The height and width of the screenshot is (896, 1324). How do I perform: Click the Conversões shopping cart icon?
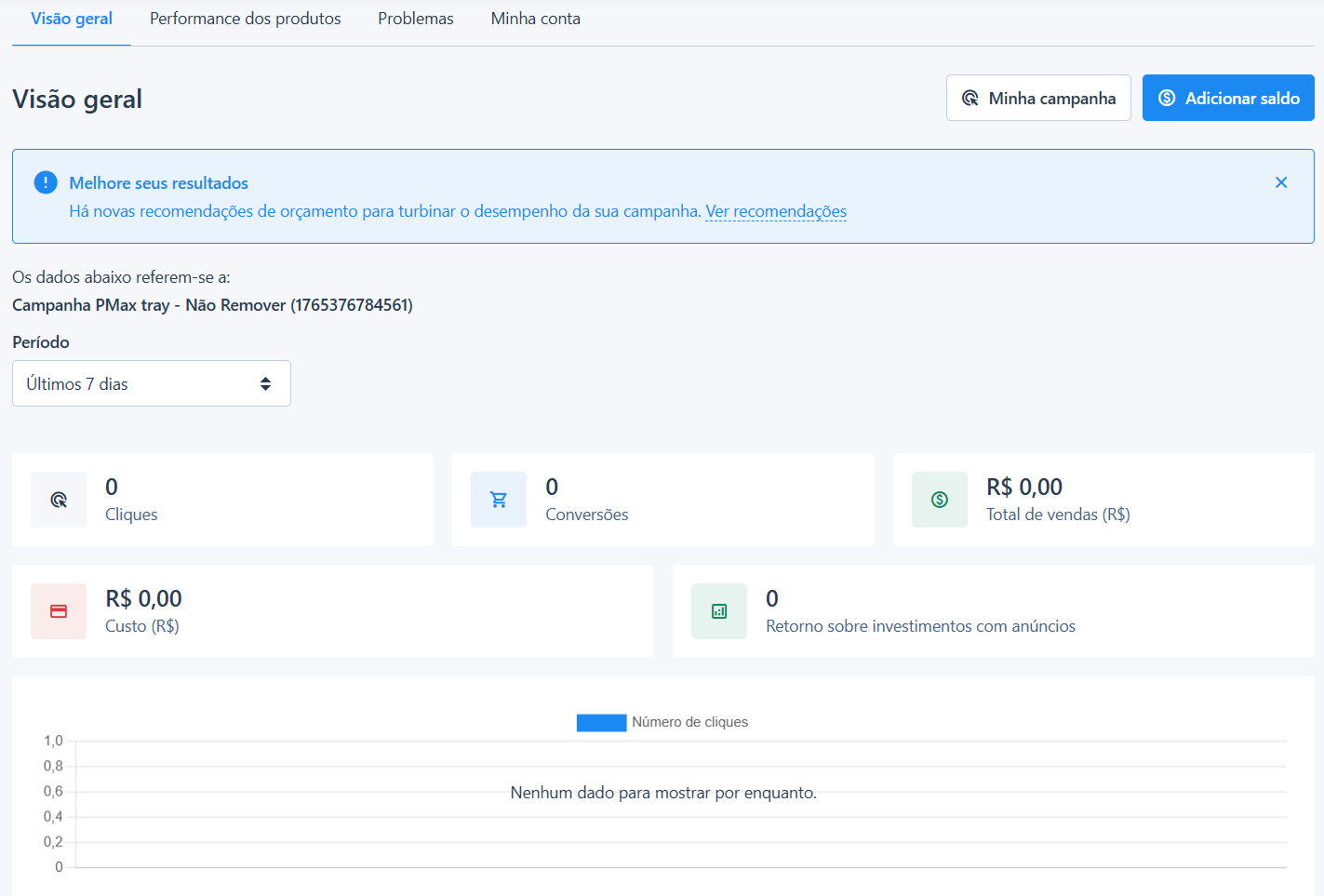[499, 500]
